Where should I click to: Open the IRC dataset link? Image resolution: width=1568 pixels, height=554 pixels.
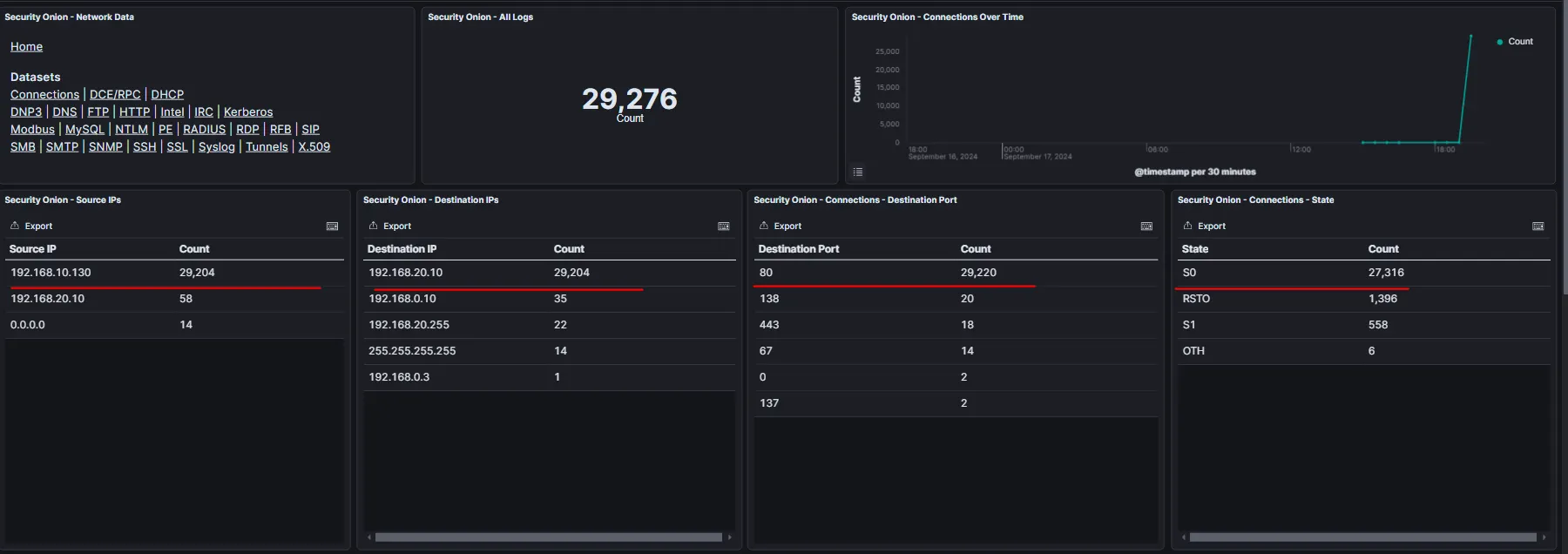pyautogui.click(x=204, y=112)
